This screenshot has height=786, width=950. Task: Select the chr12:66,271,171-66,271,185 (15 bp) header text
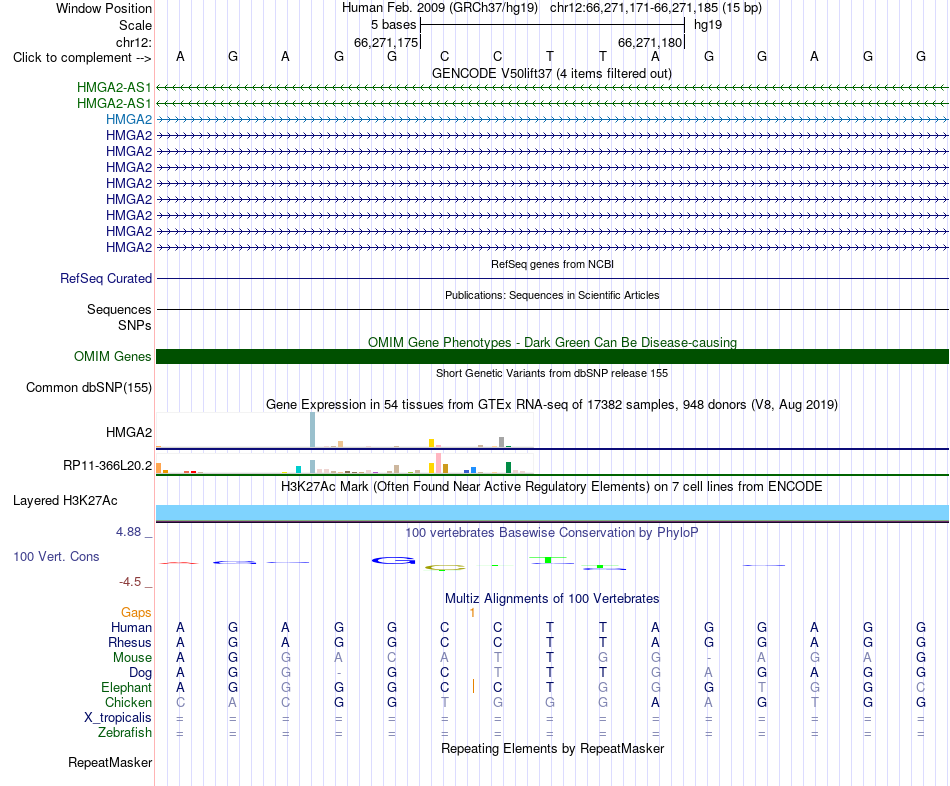click(x=656, y=8)
